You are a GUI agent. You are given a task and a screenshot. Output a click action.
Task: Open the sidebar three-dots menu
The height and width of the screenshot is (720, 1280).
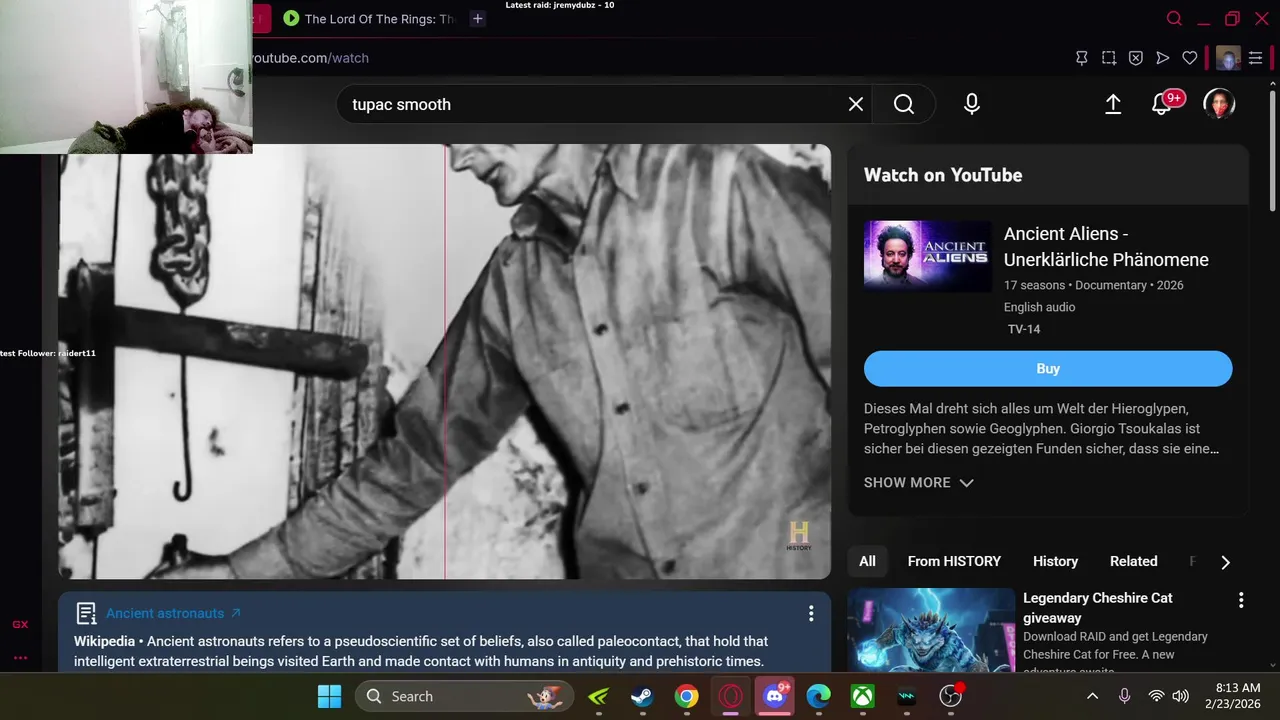(x=20, y=658)
